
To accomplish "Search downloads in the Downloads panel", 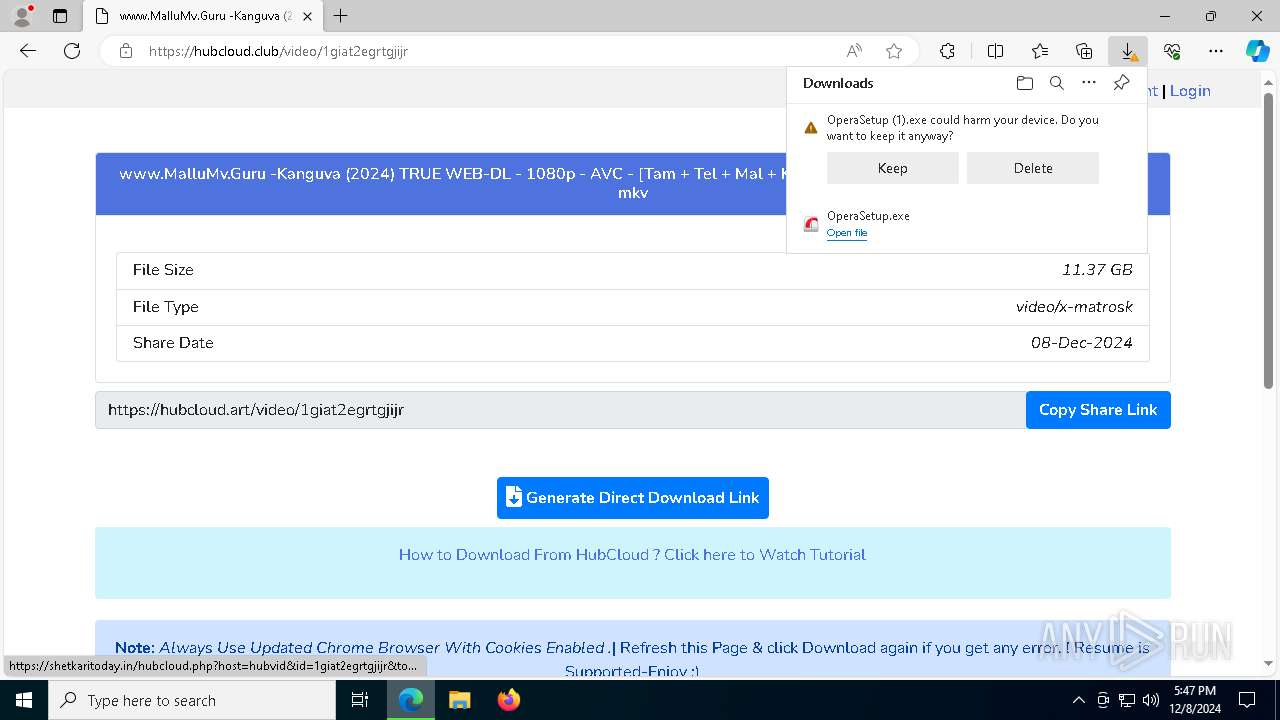I will coord(1057,83).
